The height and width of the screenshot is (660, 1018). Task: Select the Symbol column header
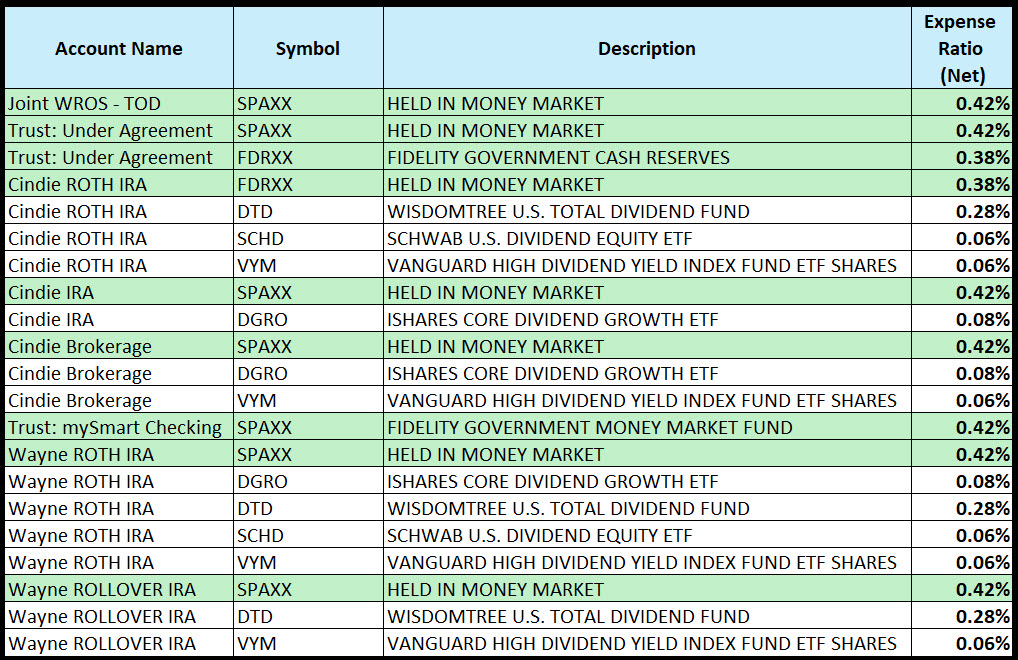(307, 48)
